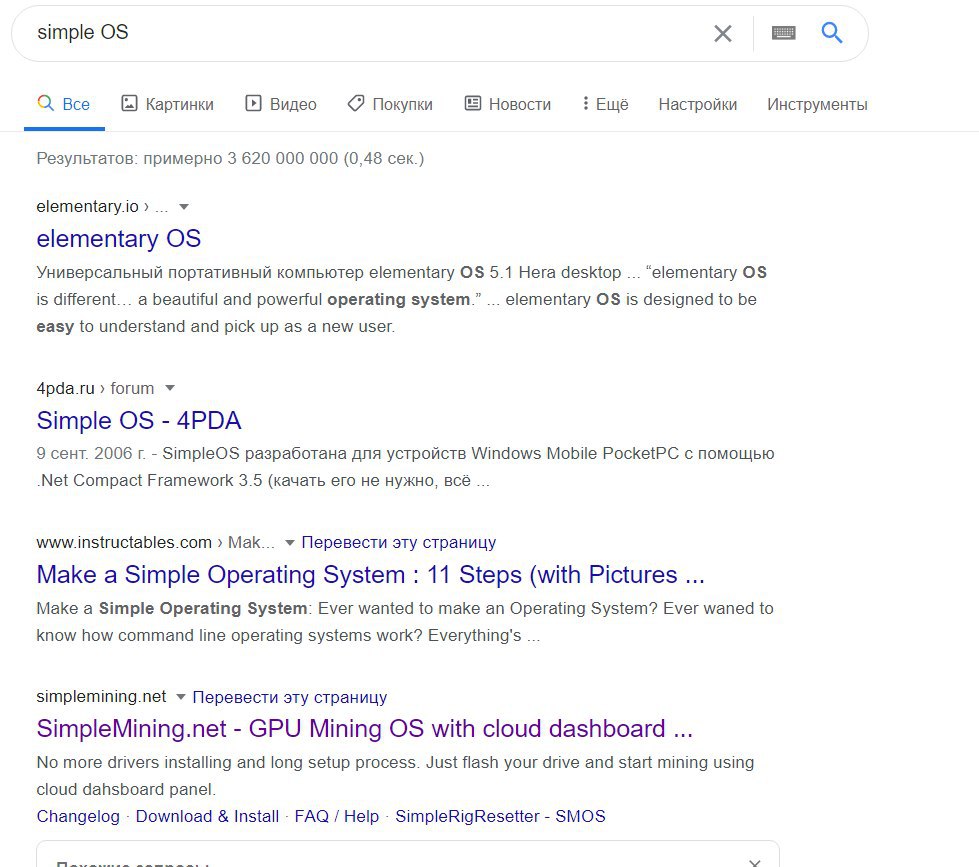Open Инструменты search tools
This screenshot has width=979, height=867.
click(x=817, y=104)
